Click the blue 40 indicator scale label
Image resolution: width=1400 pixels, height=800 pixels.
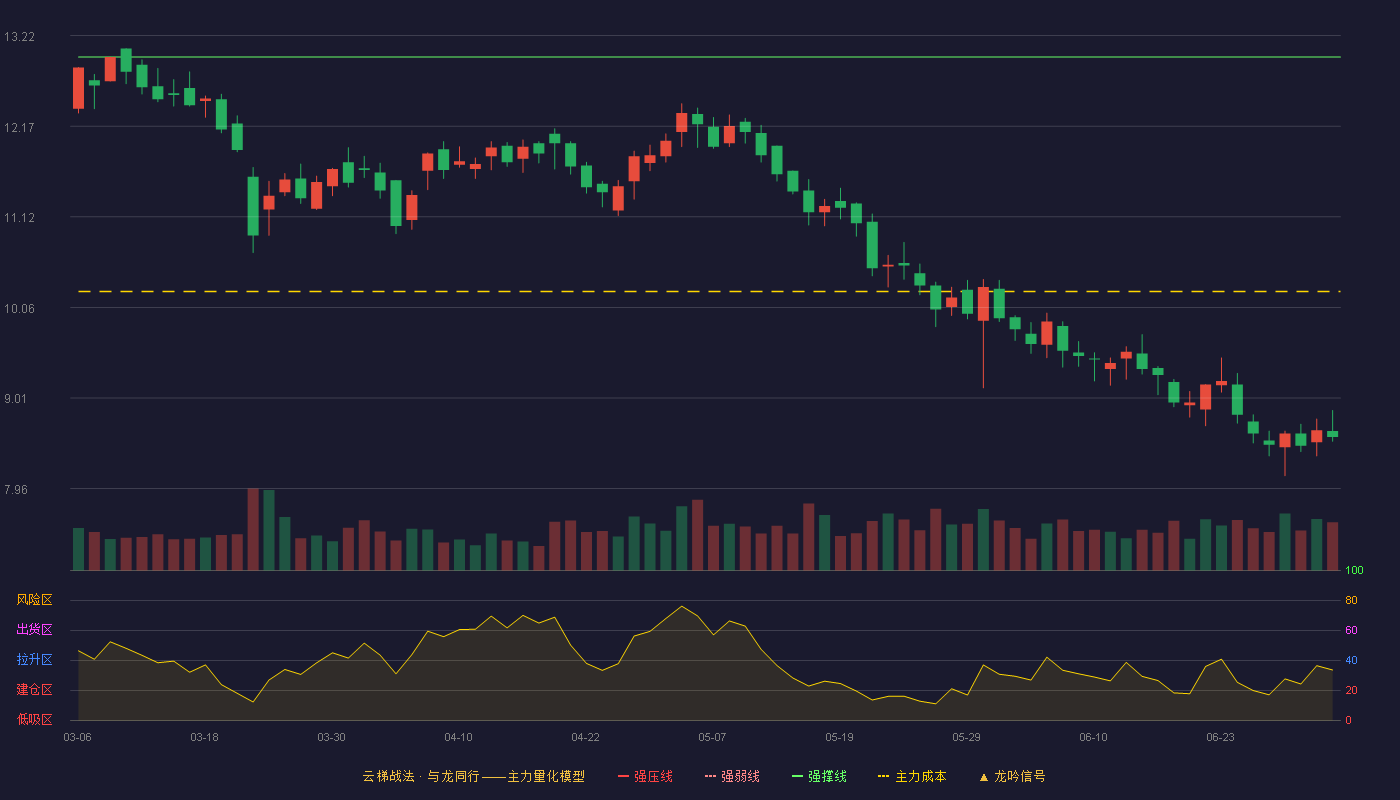(x=1351, y=660)
